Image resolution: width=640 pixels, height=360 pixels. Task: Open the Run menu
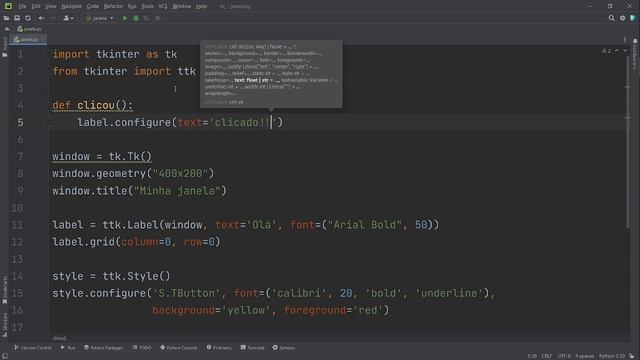tap(132, 6)
